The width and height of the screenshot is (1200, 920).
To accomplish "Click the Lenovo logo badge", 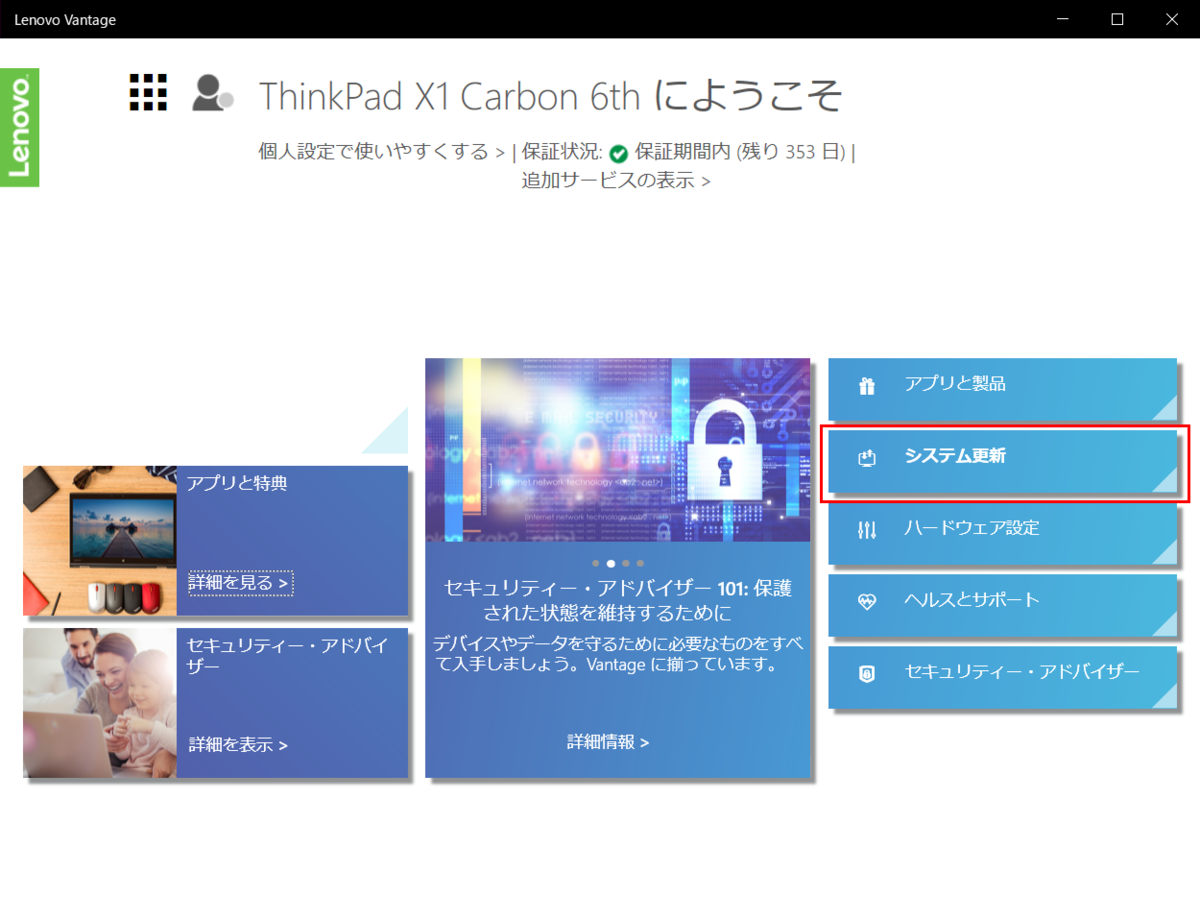I will click(x=19, y=127).
